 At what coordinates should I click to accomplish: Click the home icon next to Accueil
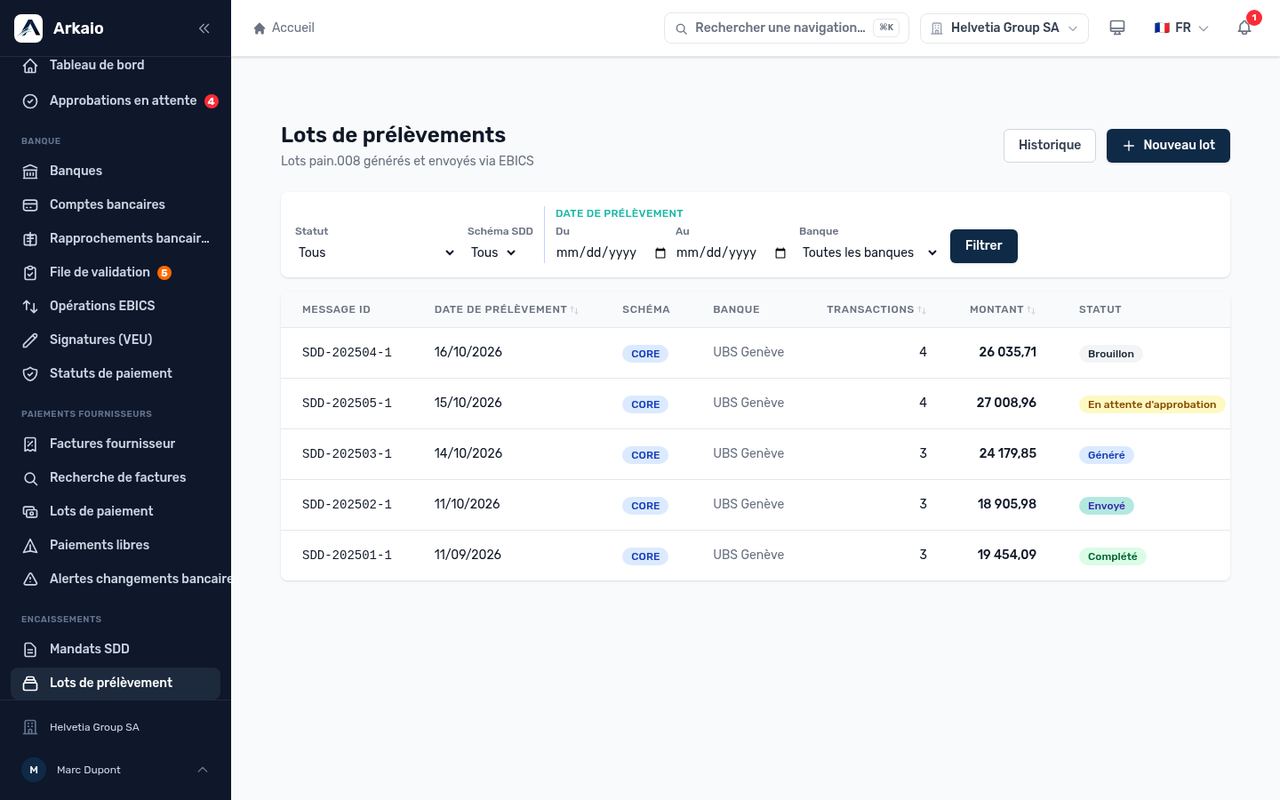pyautogui.click(x=260, y=28)
